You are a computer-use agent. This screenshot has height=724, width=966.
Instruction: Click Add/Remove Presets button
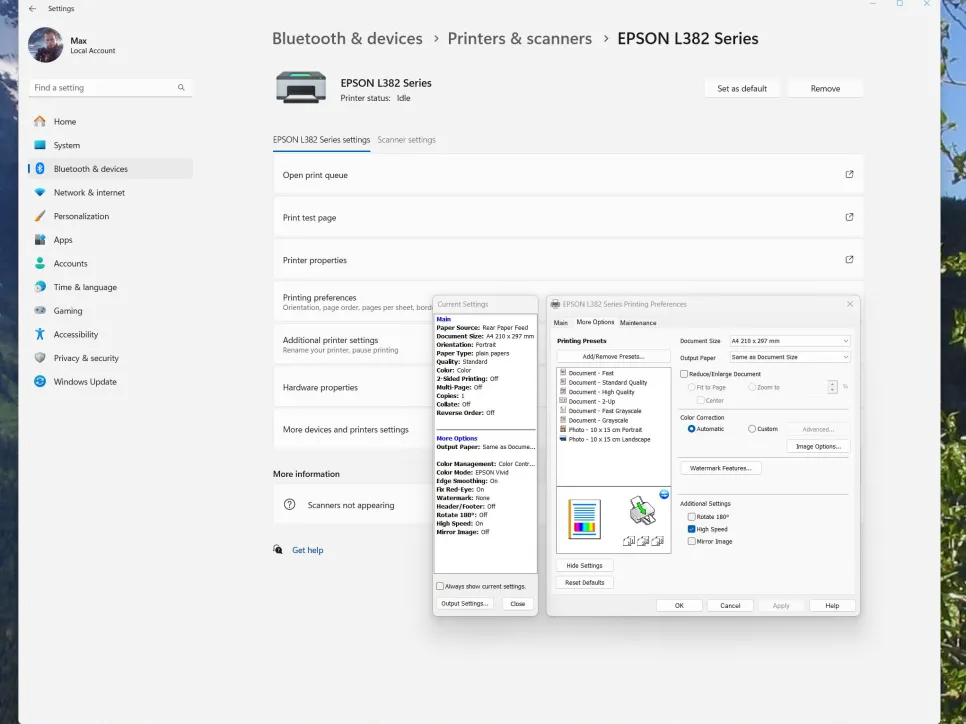tap(613, 357)
